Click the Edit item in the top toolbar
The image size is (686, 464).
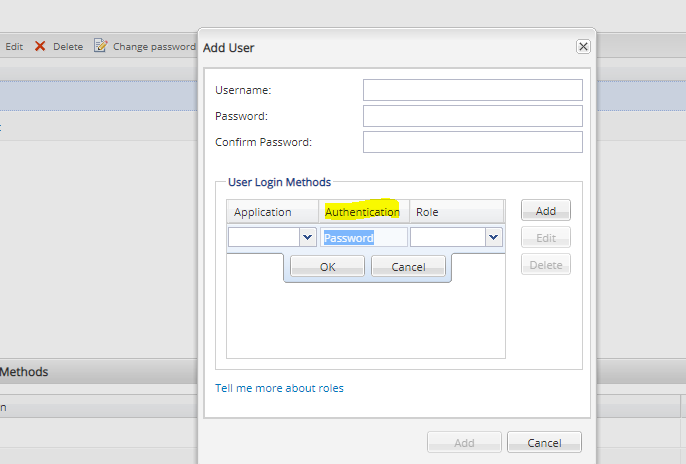tap(14, 46)
